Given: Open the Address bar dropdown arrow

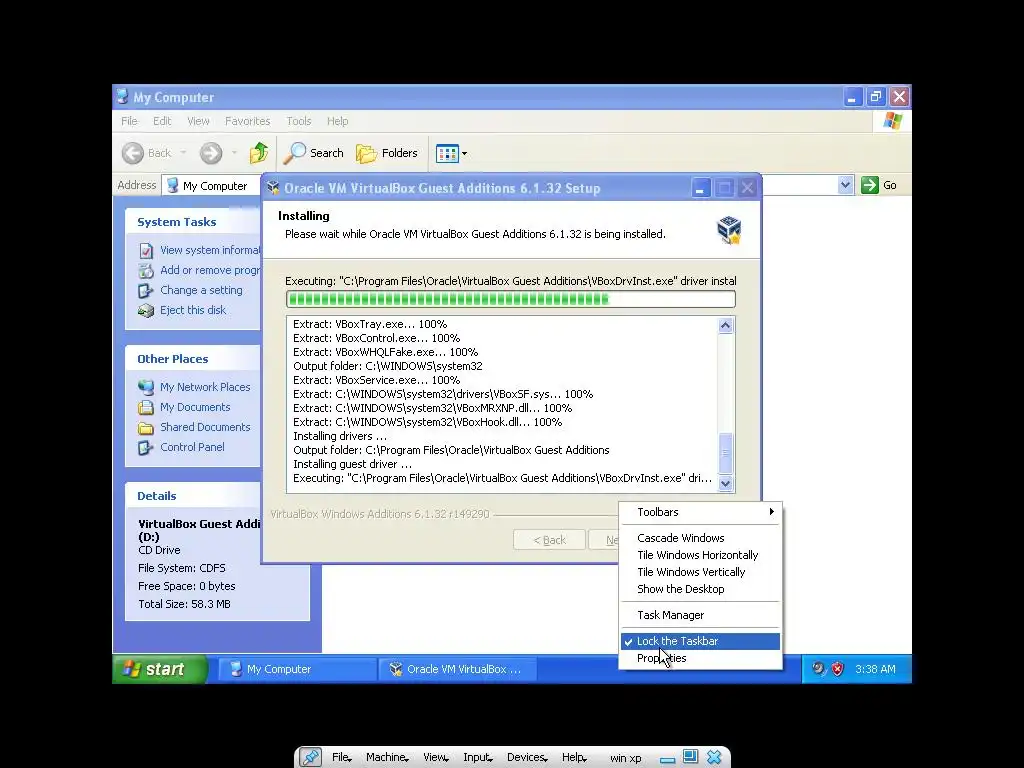Looking at the screenshot, I should (x=845, y=185).
